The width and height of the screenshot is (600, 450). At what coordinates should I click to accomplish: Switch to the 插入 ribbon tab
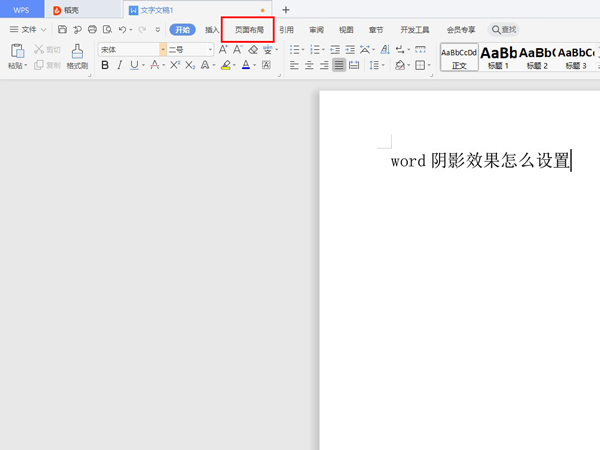(212, 30)
